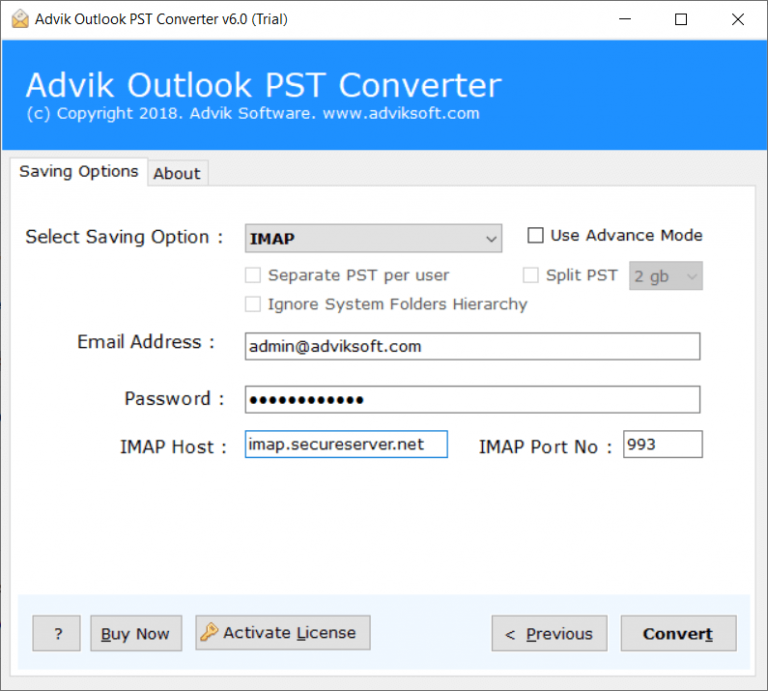Enable Use Advance Mode checkbox
768x691 pixels.
[x=535, y=235]
